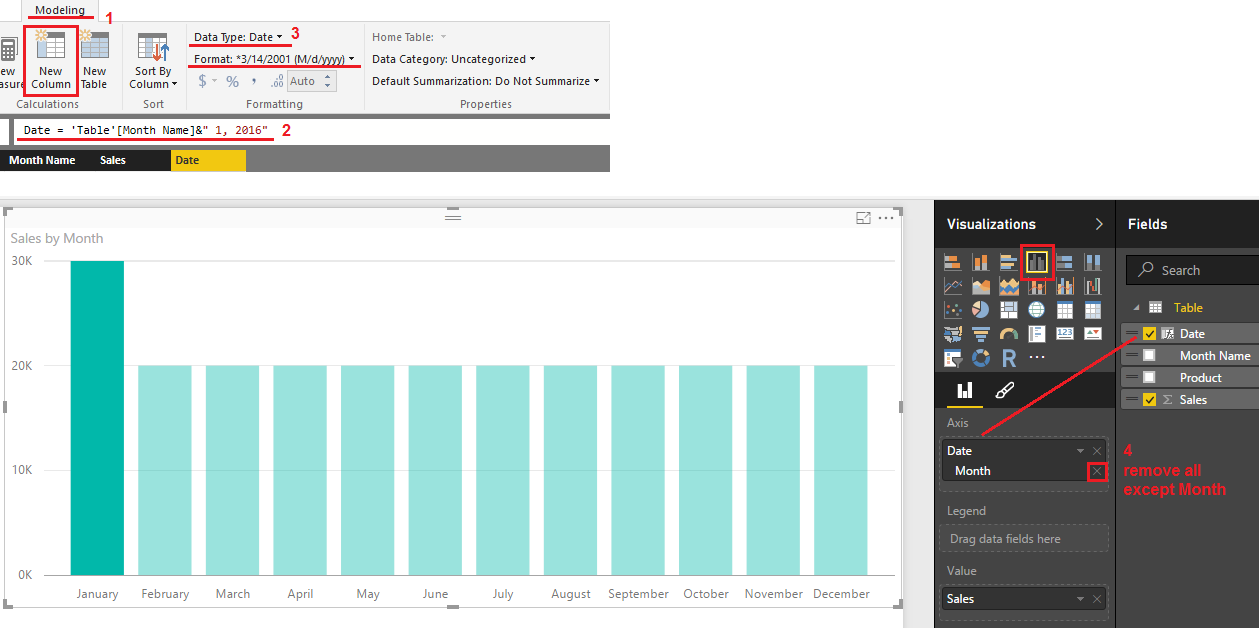The image size is (1259, 628).
Task: Open More options on the chart visual
Action: [x=885, y=218]
